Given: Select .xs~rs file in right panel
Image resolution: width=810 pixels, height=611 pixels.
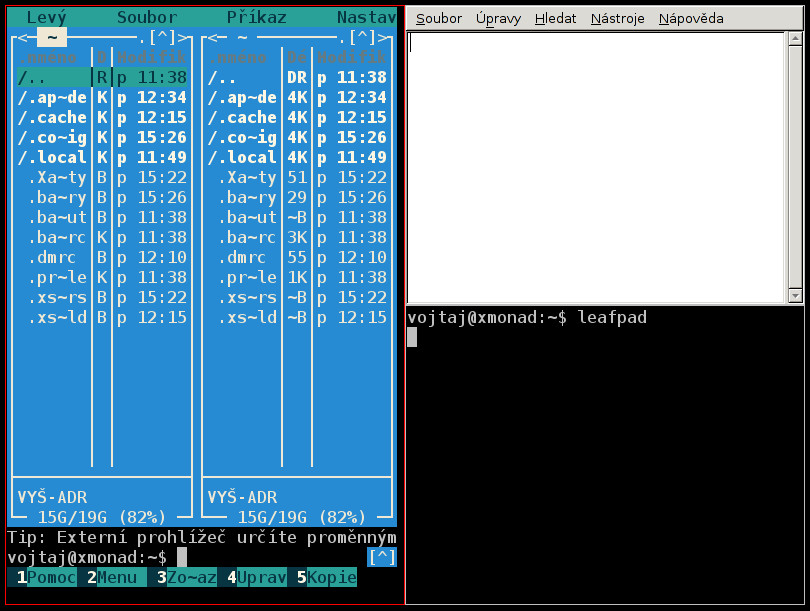Looking at the screenshot, I should (x=297, y=297).
